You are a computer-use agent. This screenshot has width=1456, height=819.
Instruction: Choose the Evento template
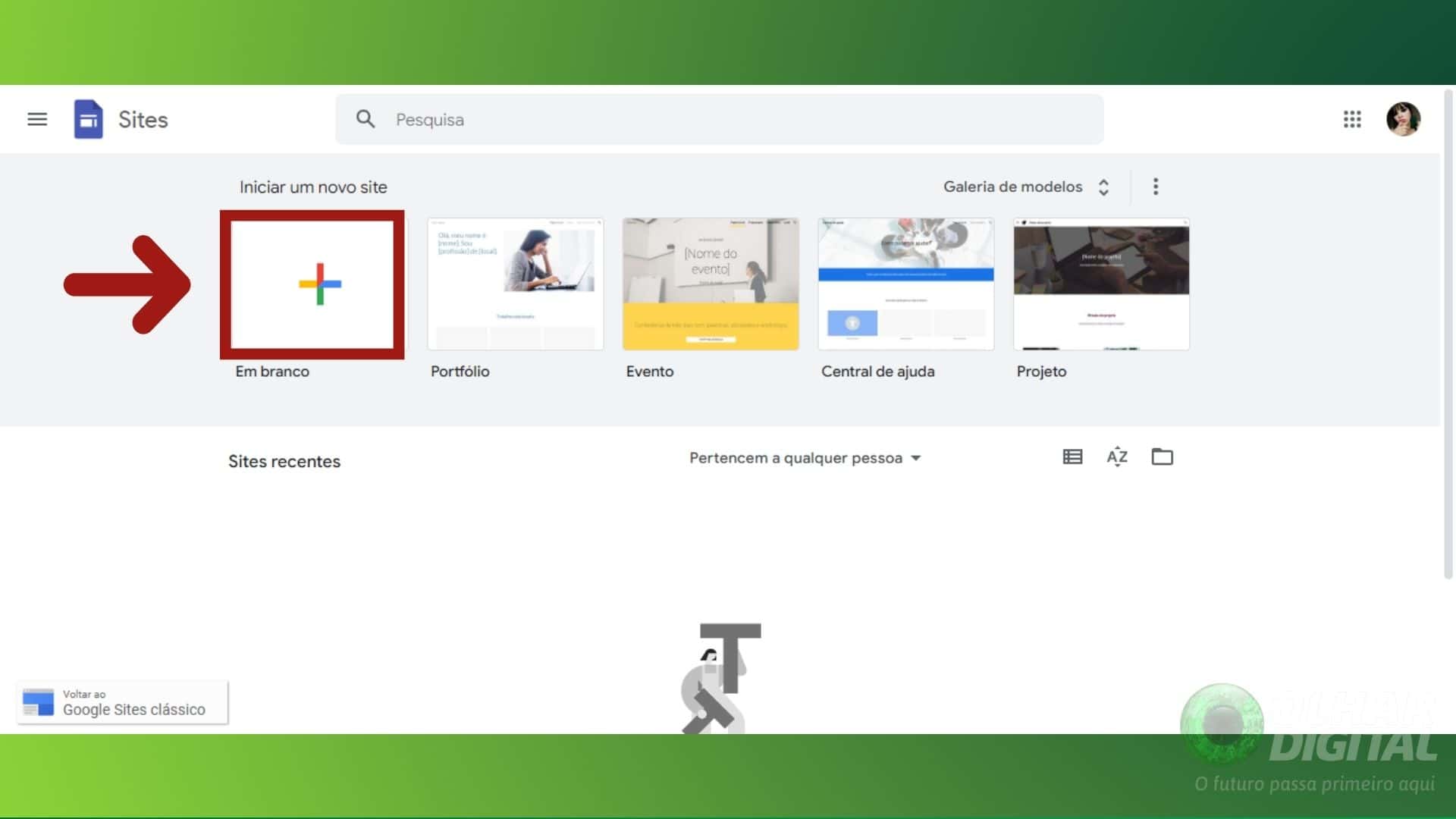(x=711, y=284)
